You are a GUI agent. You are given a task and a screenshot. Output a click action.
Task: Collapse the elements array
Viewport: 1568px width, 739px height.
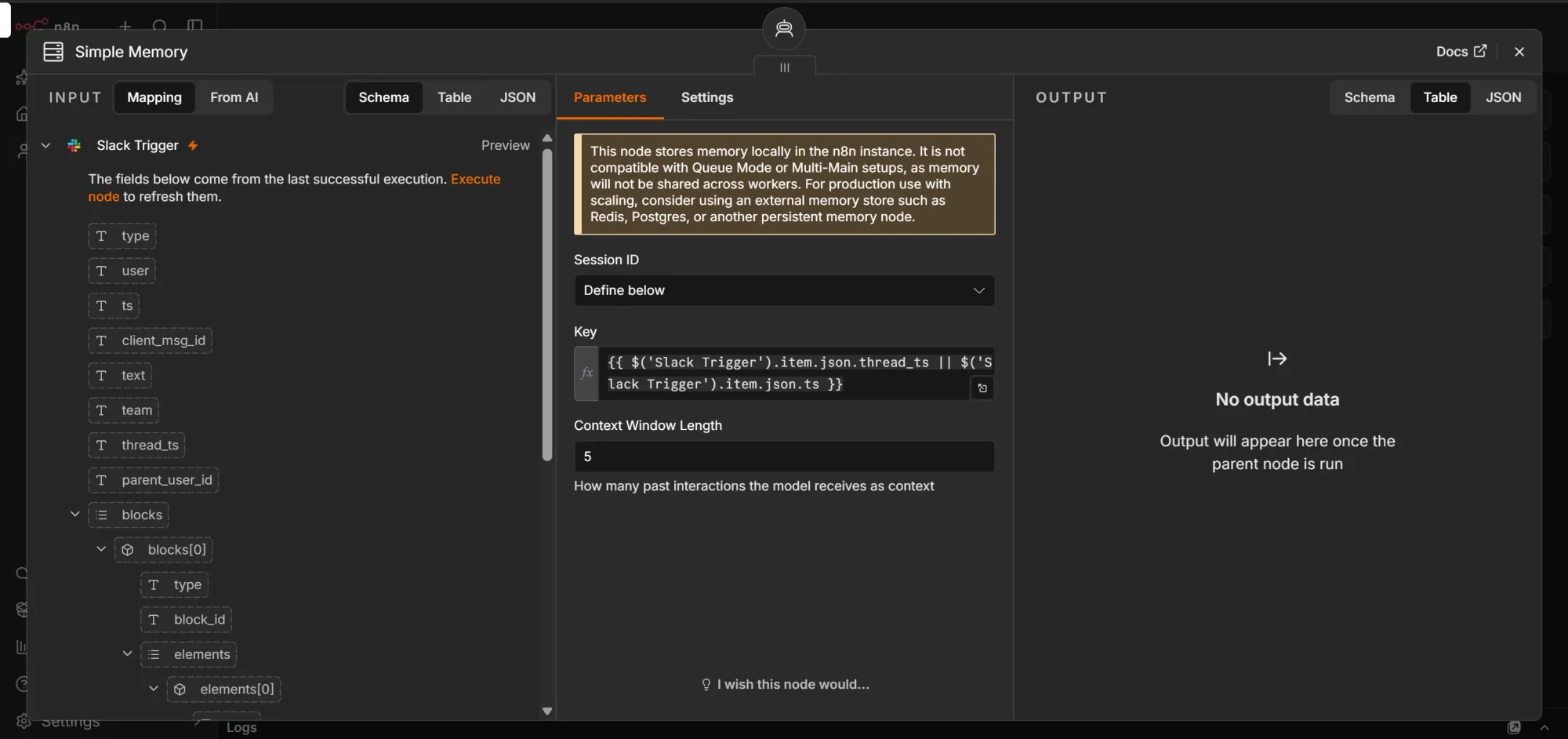[x=127, y=653]
